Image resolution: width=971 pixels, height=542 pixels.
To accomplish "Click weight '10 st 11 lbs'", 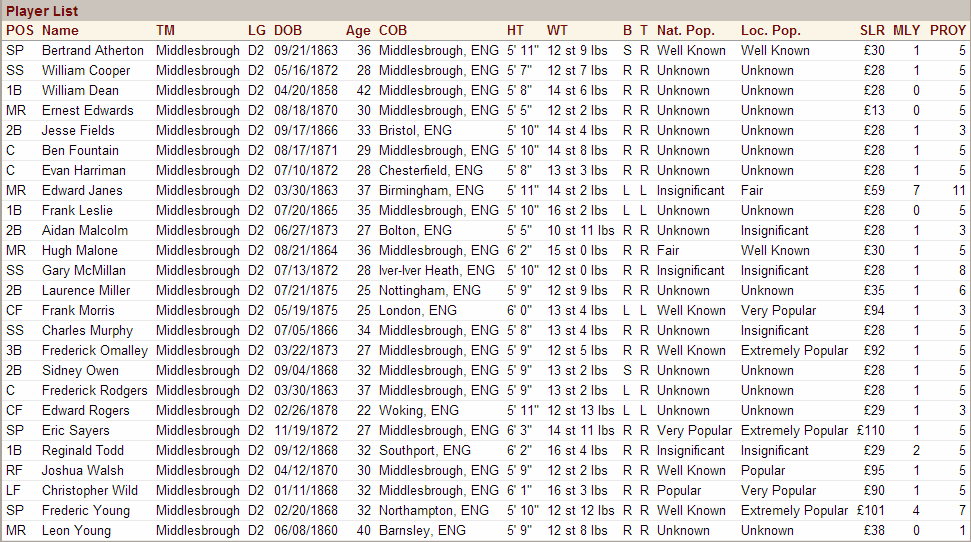I will pos(580,230).
